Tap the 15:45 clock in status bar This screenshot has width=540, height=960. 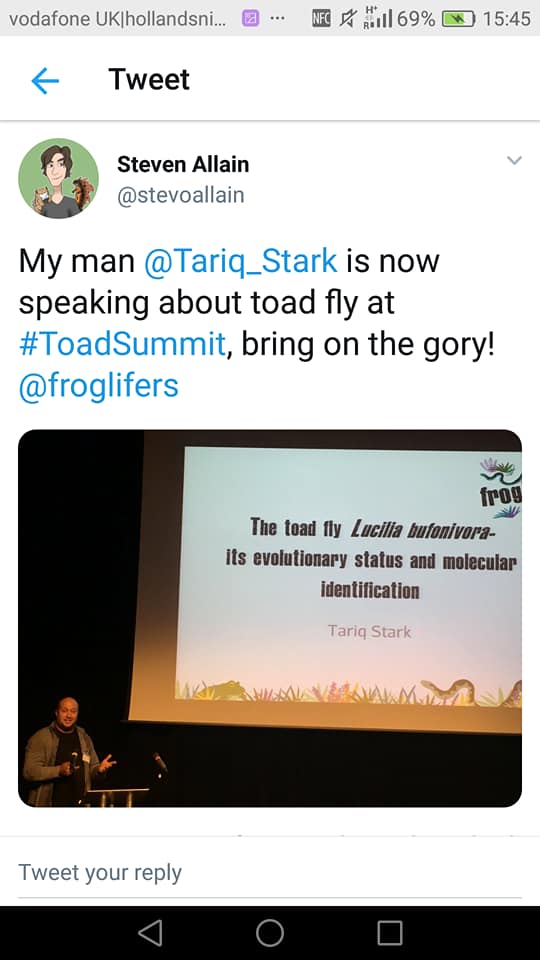point(506,18)
